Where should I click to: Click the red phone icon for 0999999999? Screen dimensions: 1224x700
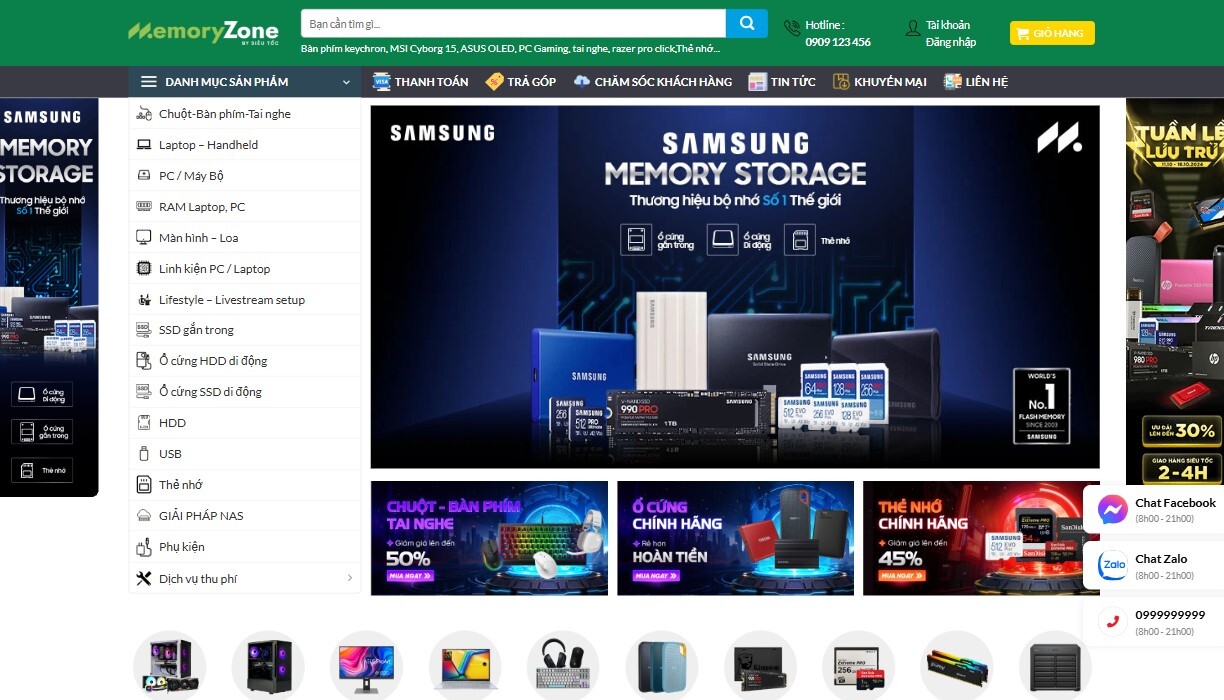coord(1112,622)
